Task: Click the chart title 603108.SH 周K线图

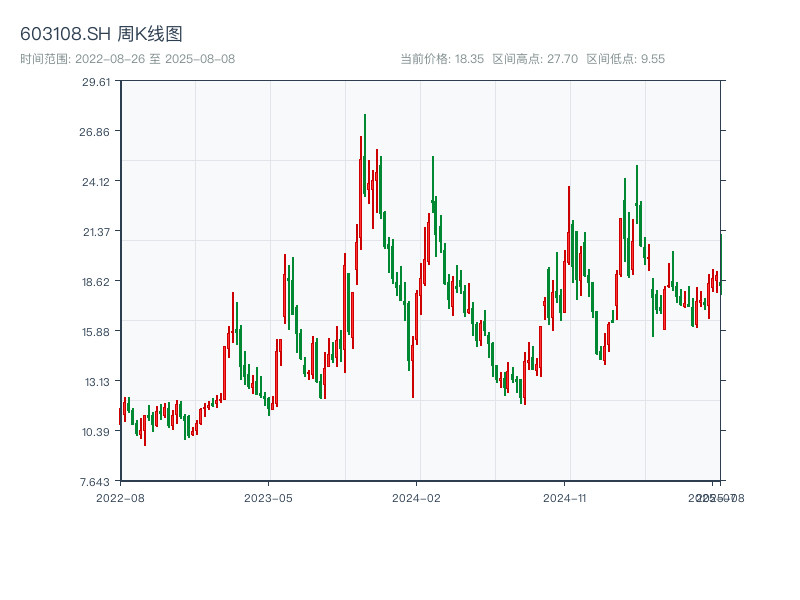Action: pyautogui.click(x=101, y=34)
